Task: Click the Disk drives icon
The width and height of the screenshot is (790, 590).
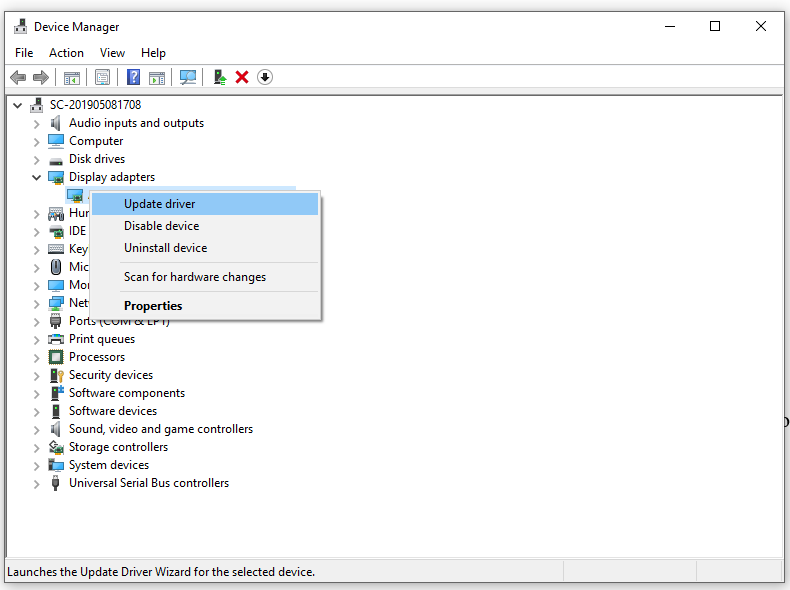Action: (x=56, y=161)
